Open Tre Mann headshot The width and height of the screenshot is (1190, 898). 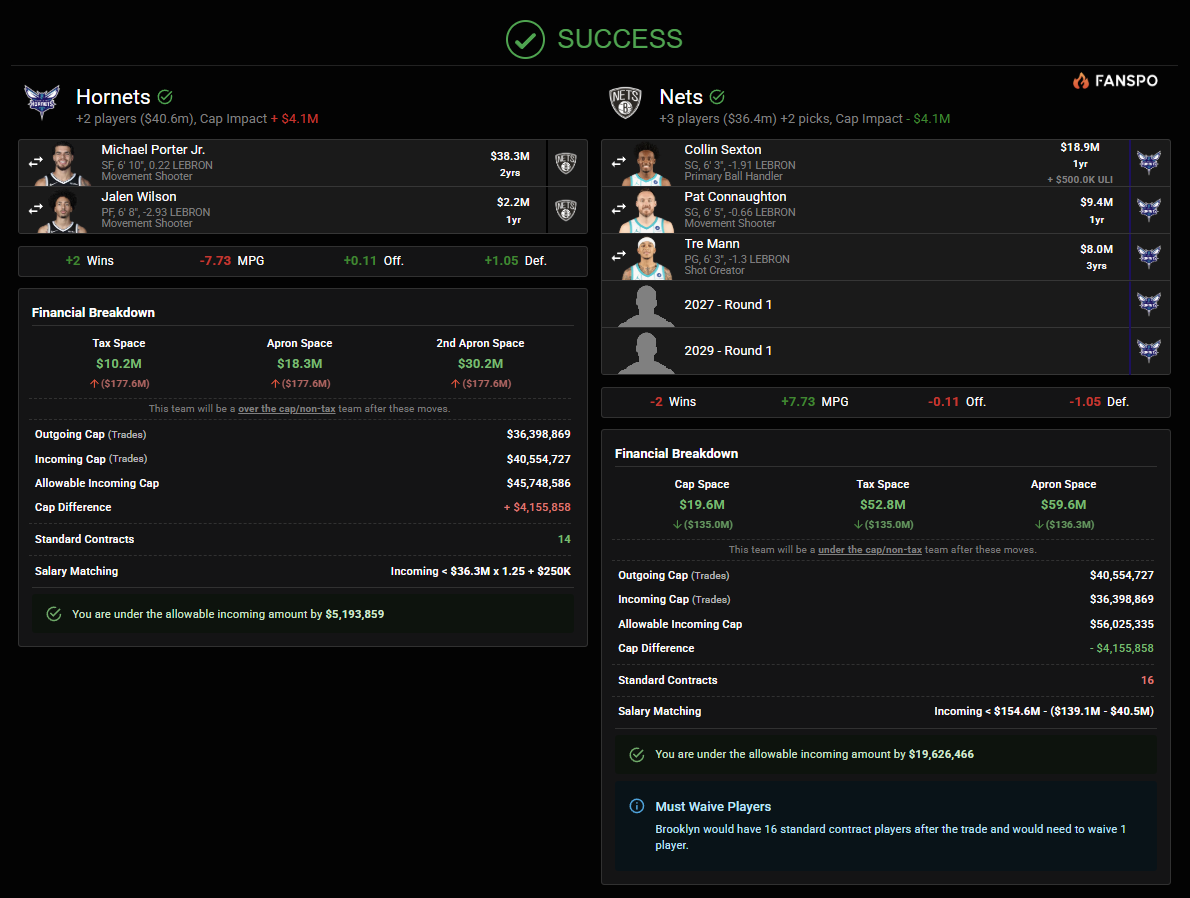646,258
